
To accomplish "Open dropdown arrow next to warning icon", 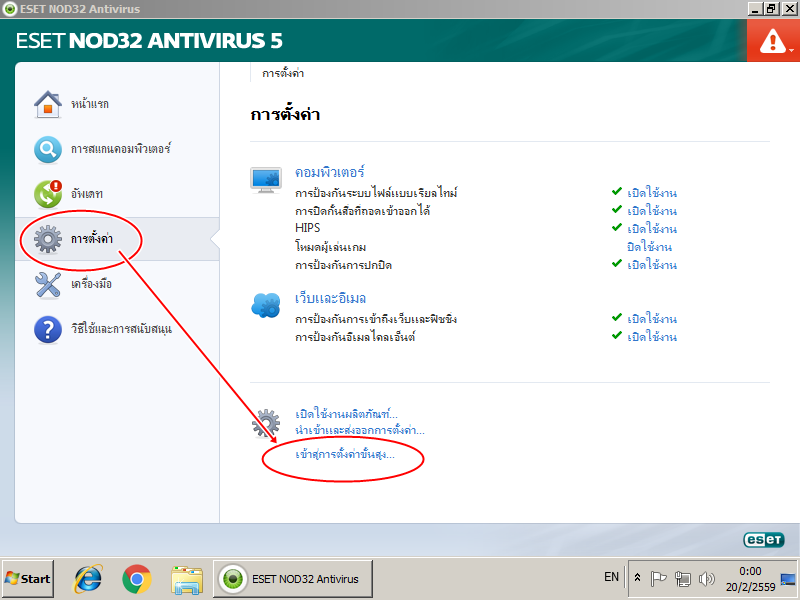I will [x=791, y=51].
